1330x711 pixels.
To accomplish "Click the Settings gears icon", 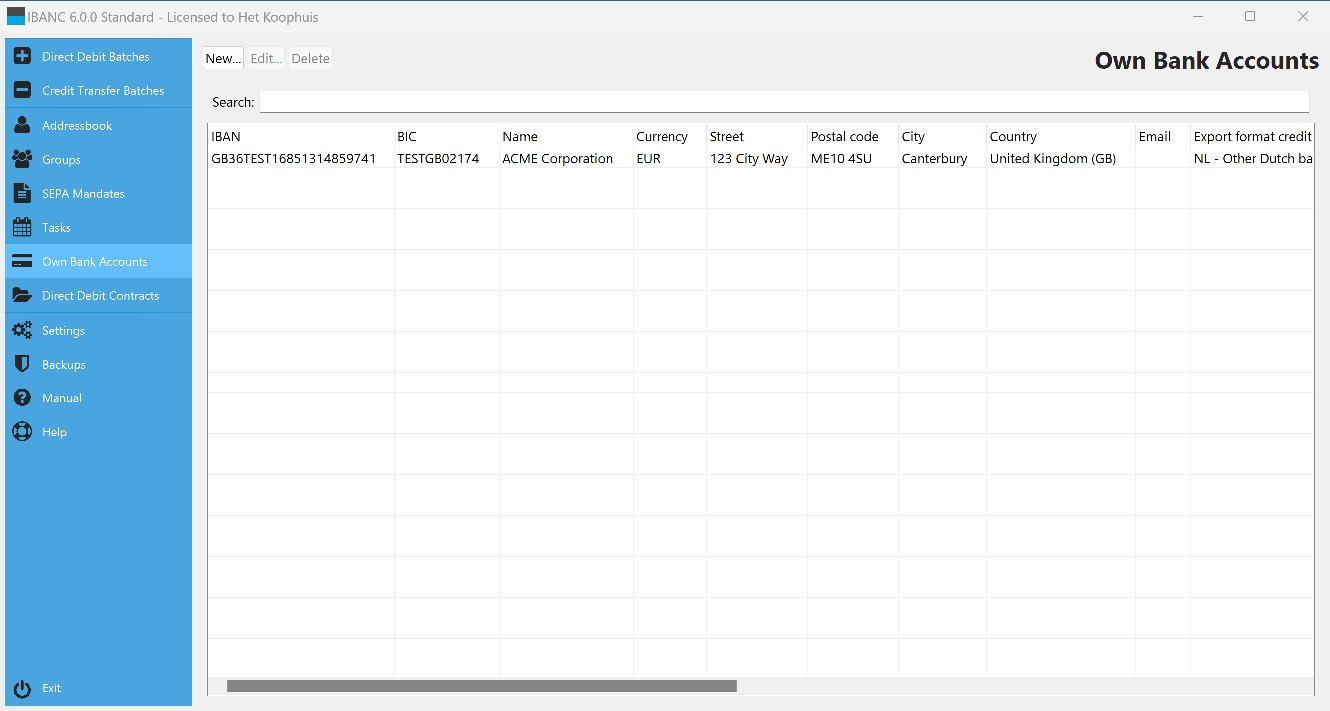I will pos(22,331).
